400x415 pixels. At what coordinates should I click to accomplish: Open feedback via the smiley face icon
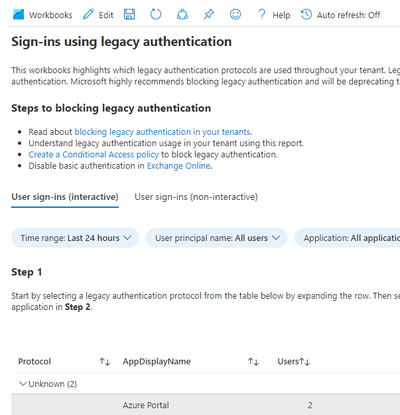pos(235,14)
